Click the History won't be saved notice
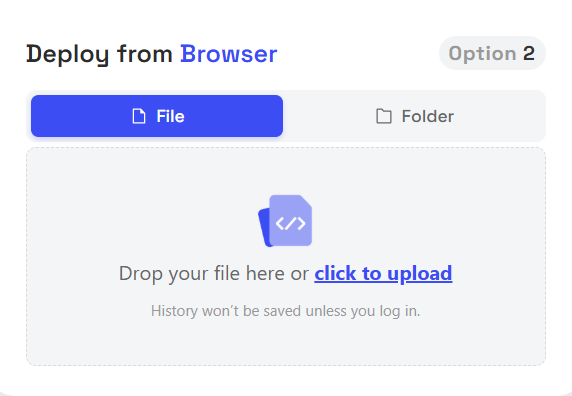 click(286, 311)
